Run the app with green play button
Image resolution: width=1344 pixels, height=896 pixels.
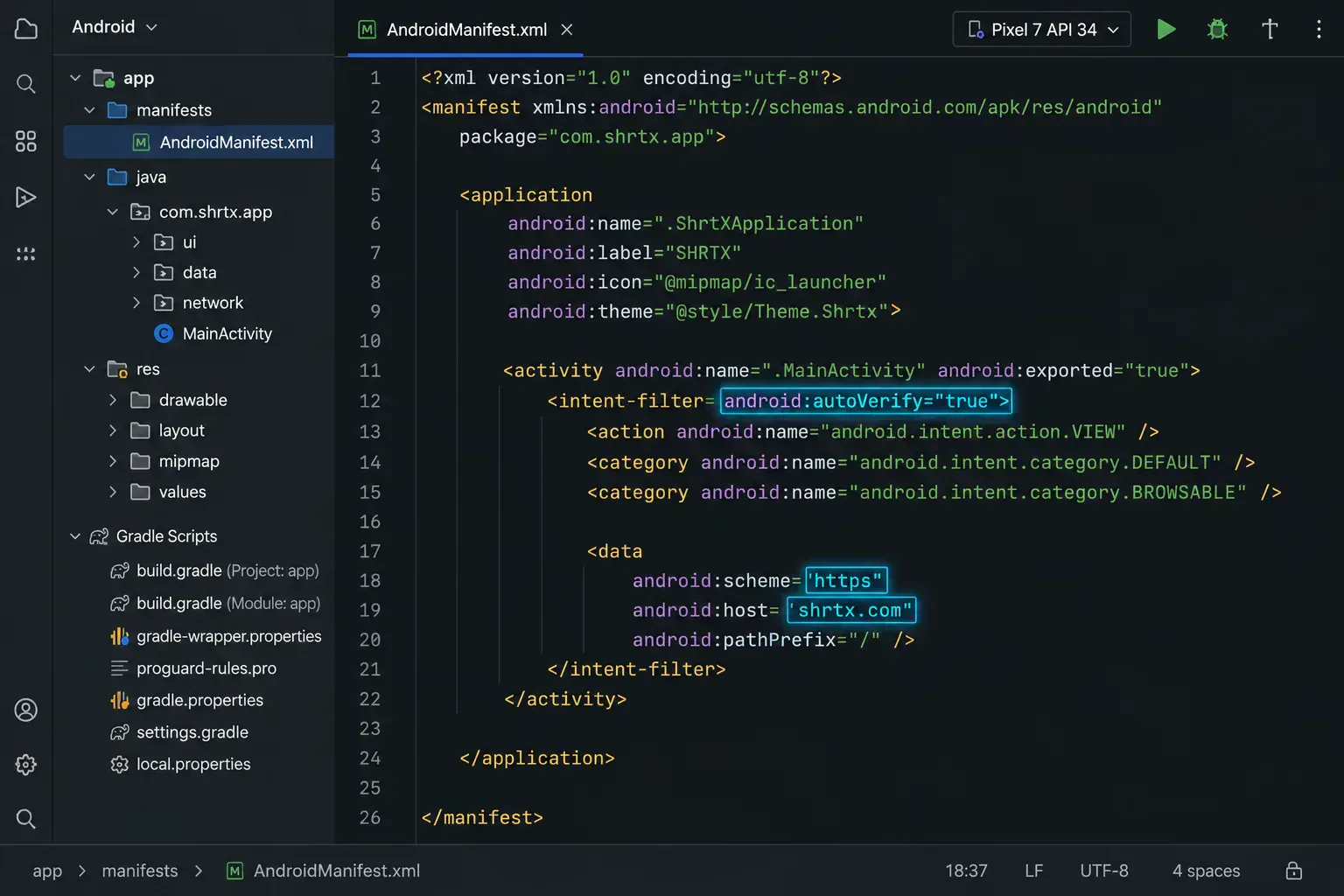tap(1165, 29)
